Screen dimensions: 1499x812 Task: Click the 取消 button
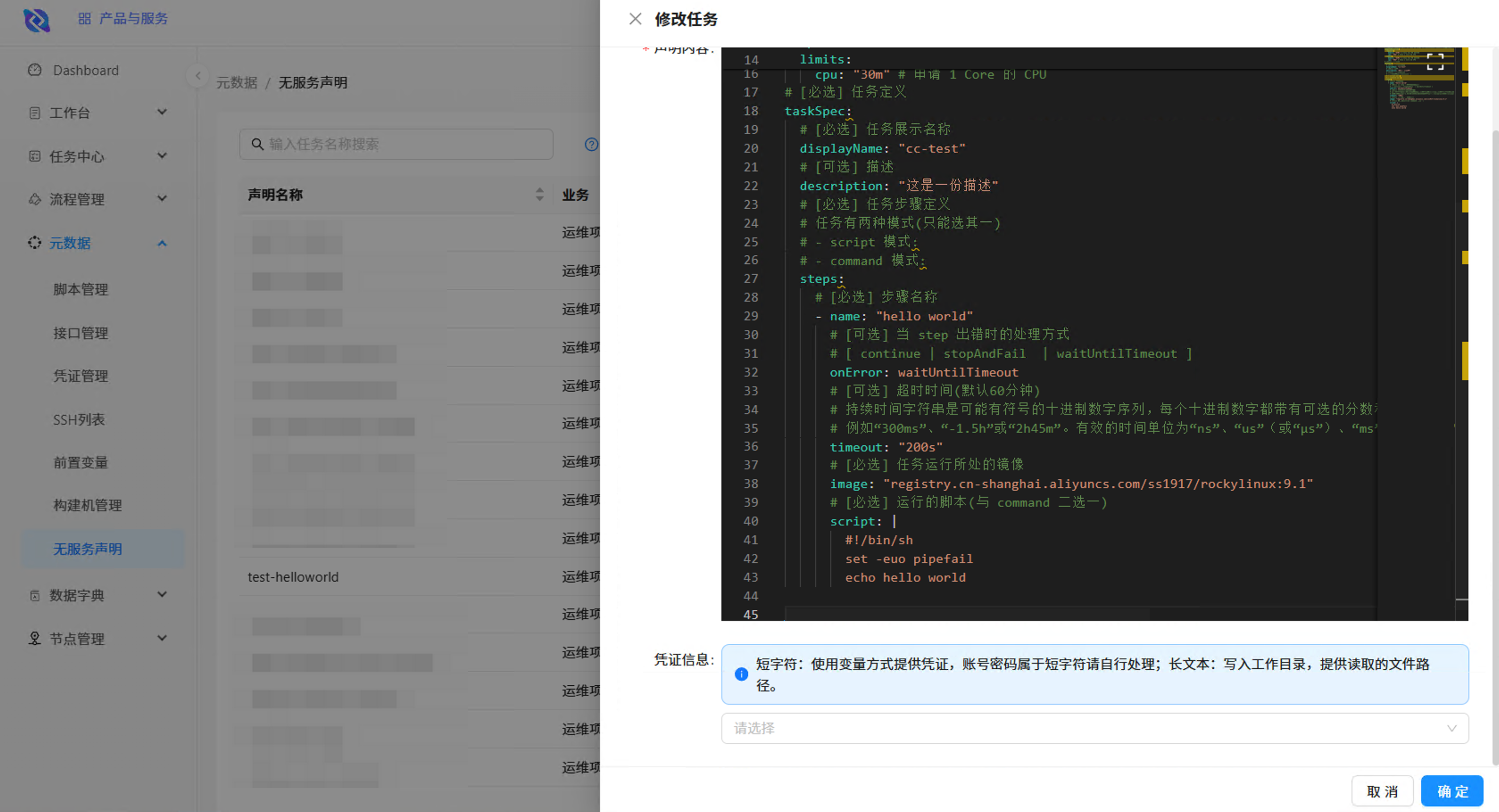click(x=1382, y=791)
